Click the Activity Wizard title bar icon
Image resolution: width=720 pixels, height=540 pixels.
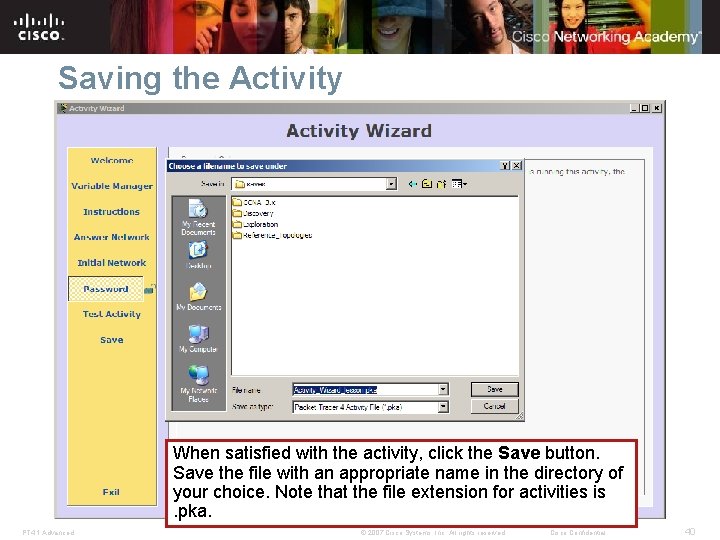click(x=63, y=108)
